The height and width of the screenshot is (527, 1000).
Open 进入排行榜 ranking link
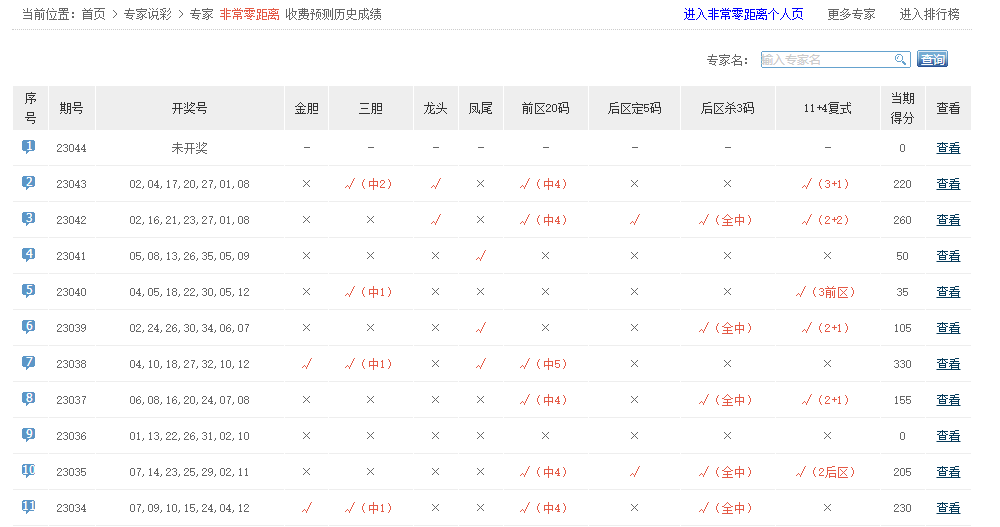pos(929,14)
